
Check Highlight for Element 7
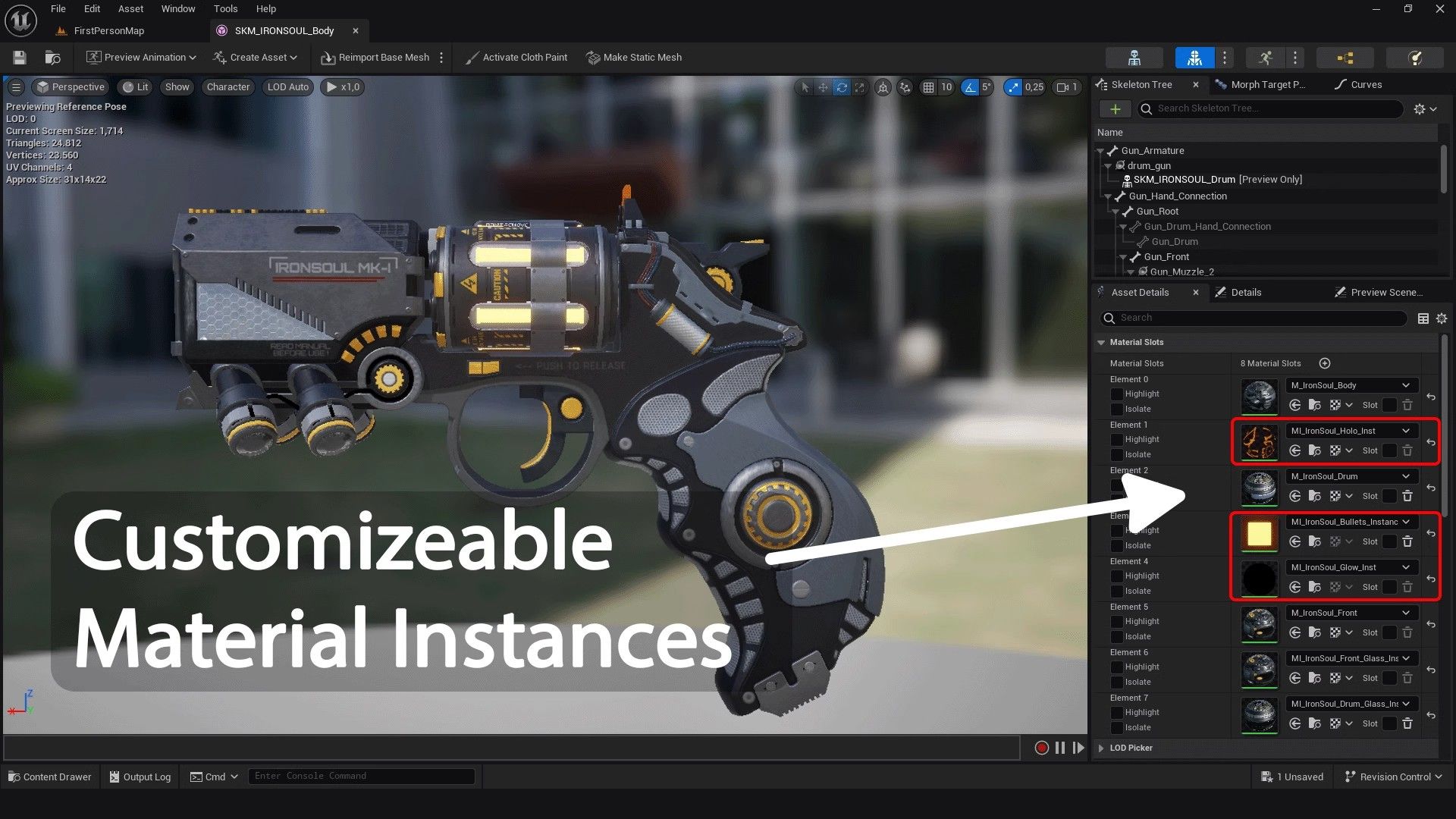tap(1117, 713)
